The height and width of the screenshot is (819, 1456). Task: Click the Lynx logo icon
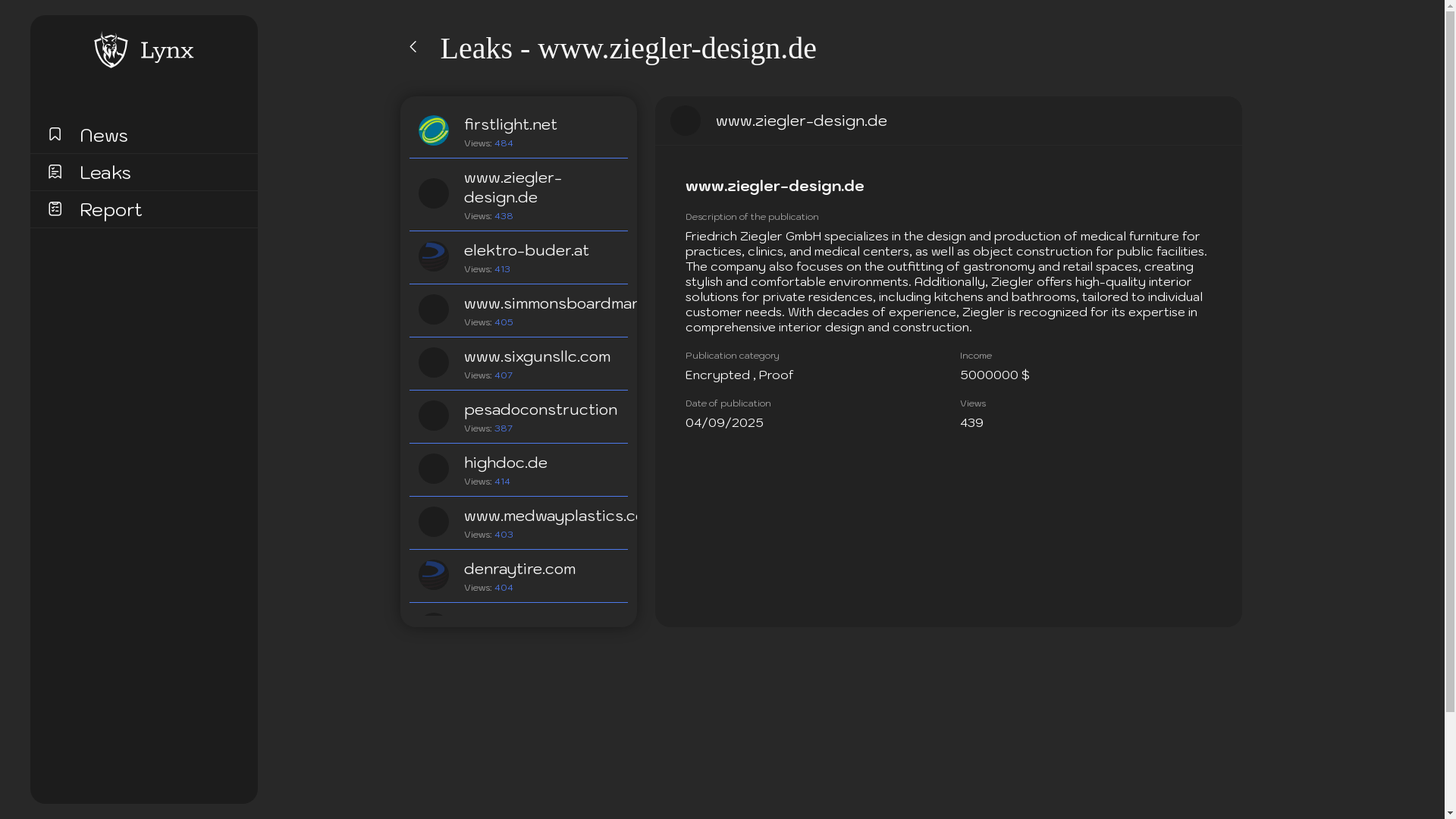111,50
